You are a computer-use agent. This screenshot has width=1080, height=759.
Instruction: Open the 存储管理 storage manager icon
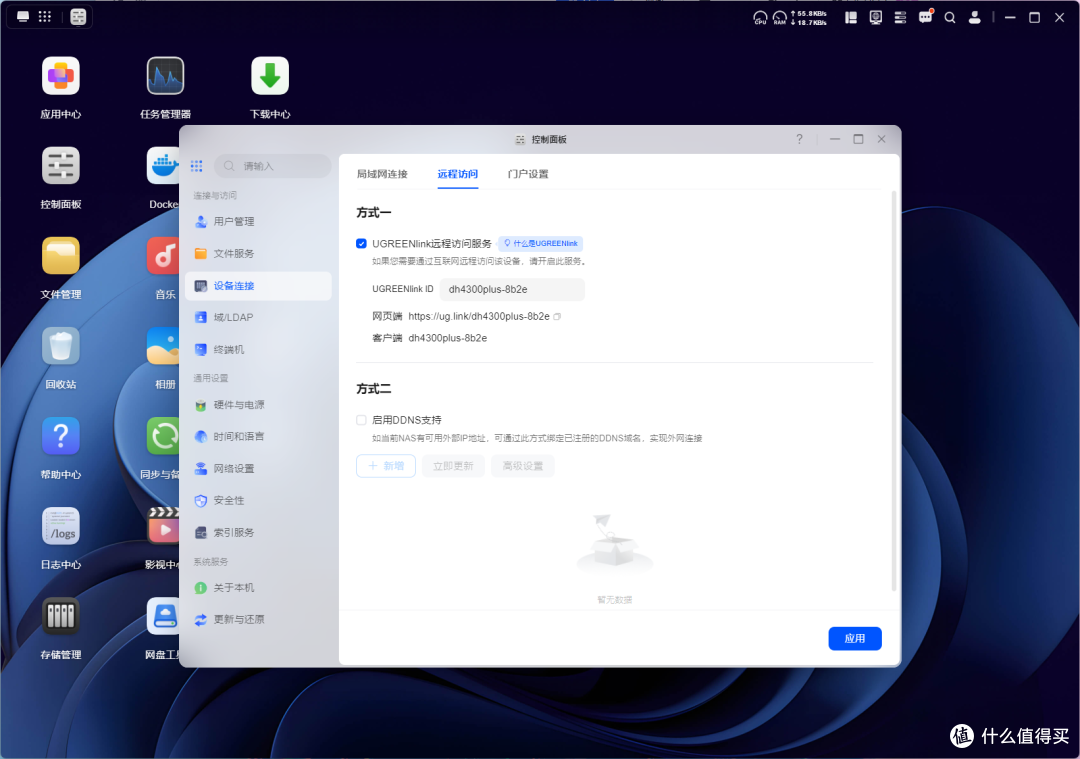pos(61,617)
